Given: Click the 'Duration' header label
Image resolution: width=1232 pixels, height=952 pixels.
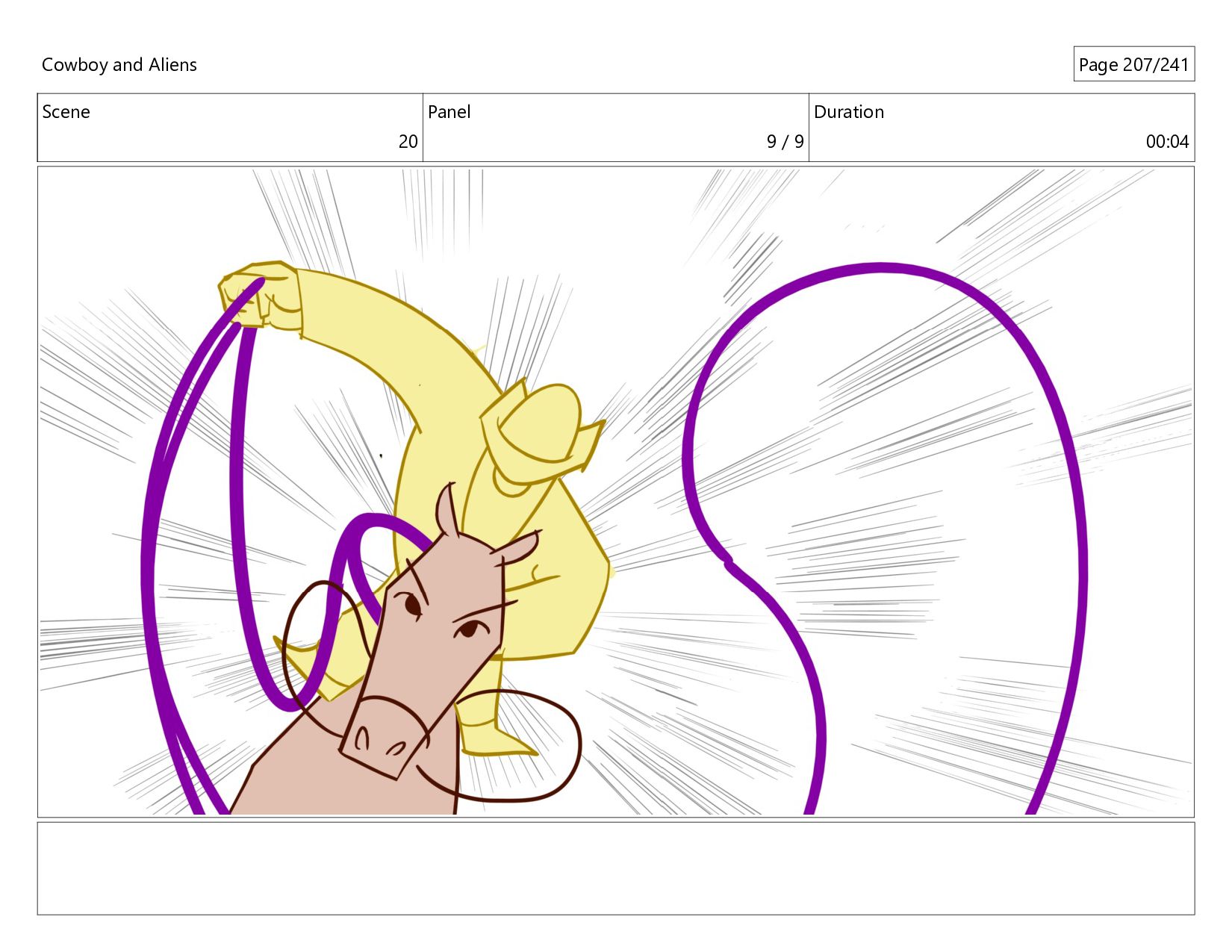Looking at the screenshot, I should click(849, 112).
